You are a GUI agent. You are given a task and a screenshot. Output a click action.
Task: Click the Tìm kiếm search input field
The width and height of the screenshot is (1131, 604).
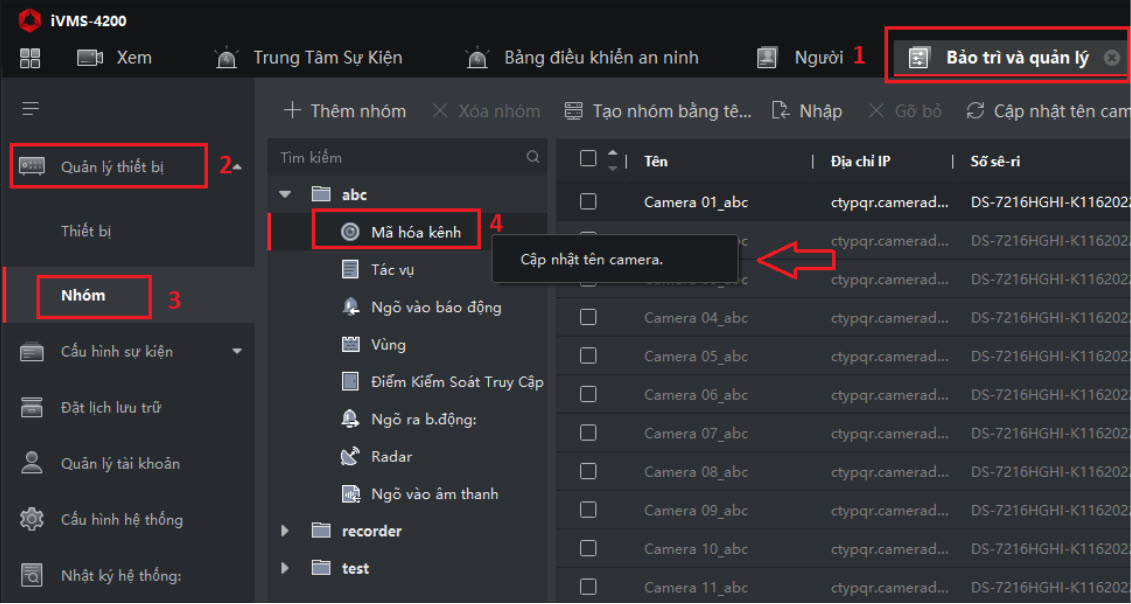400,157
